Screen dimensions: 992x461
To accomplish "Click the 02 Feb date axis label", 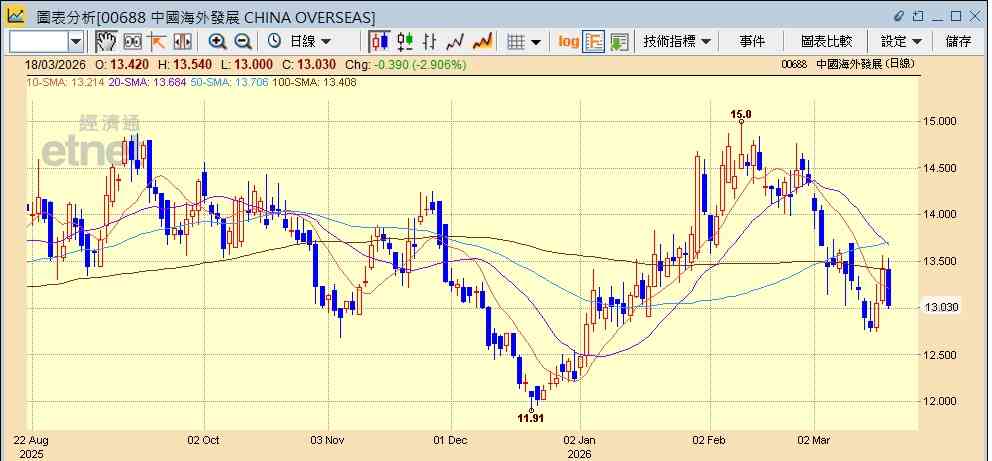I will coord(710,440).
